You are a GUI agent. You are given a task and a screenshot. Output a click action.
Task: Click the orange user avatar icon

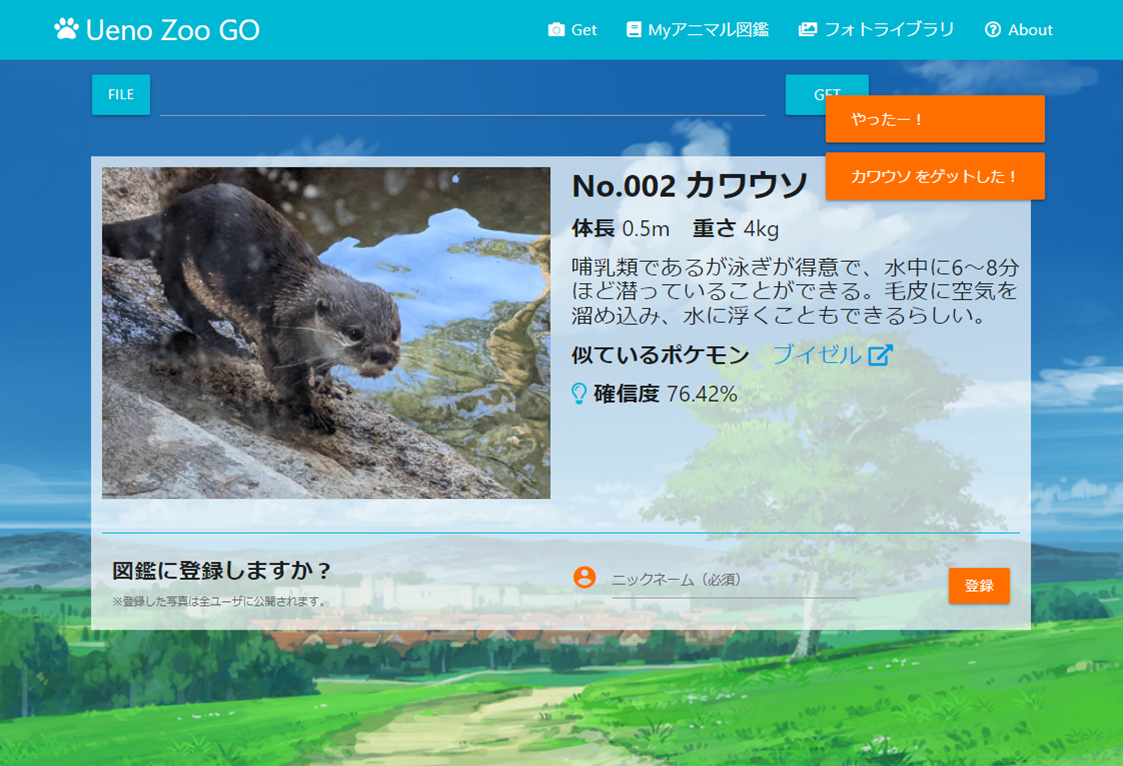[x=584, y=577]
